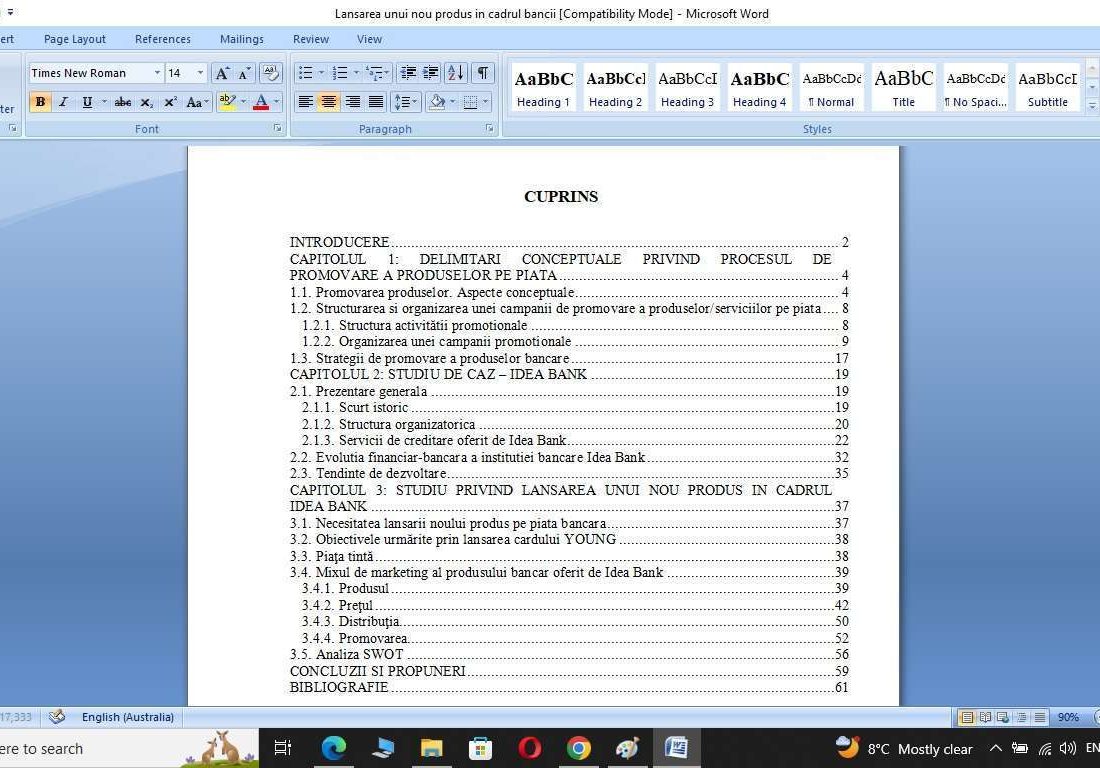The width and height of the screenshot is (1100, 768).
Task: Open the Mailings ribbon tab
Action: pos(241,39)
